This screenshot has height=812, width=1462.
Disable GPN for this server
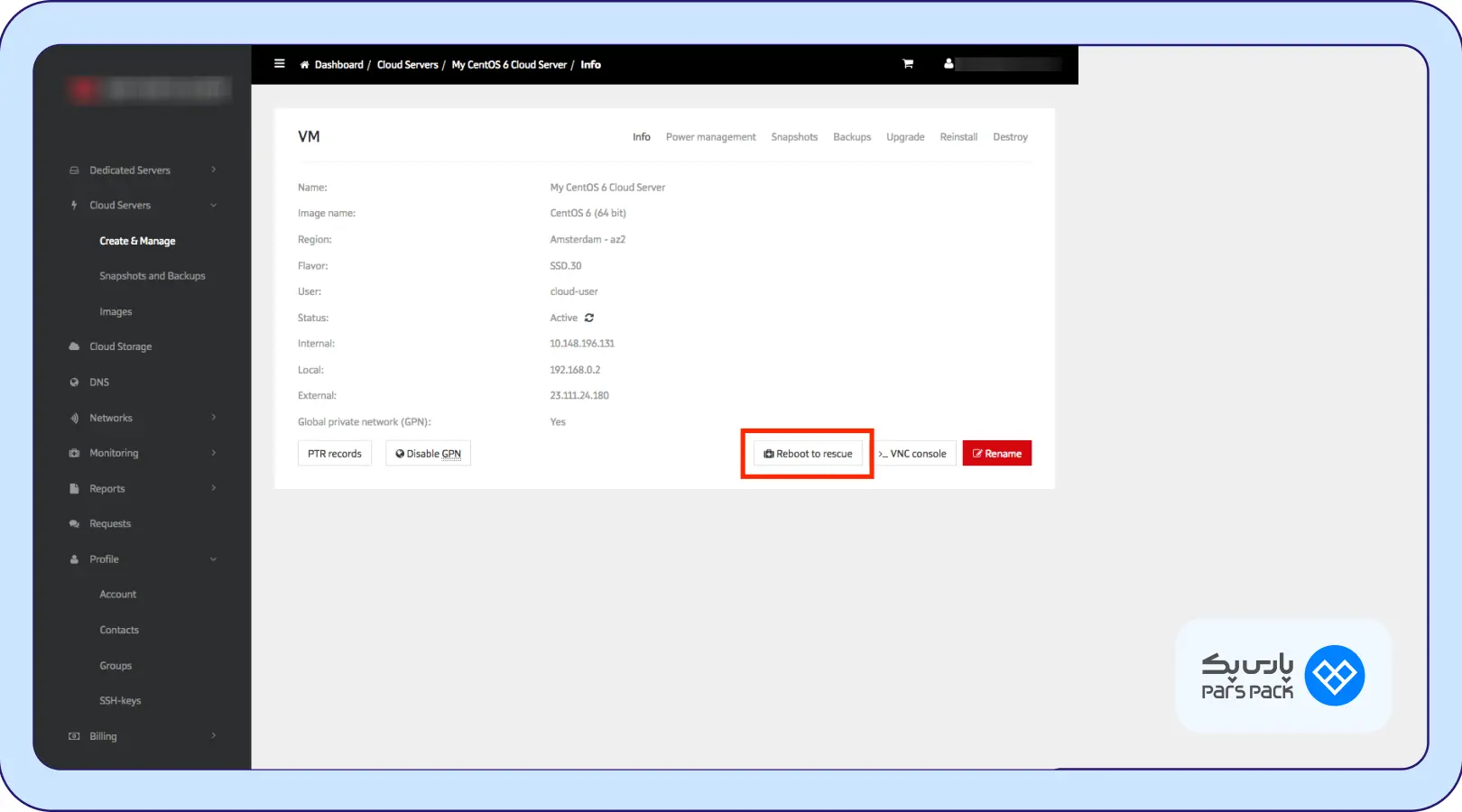(x=428, y=454)
